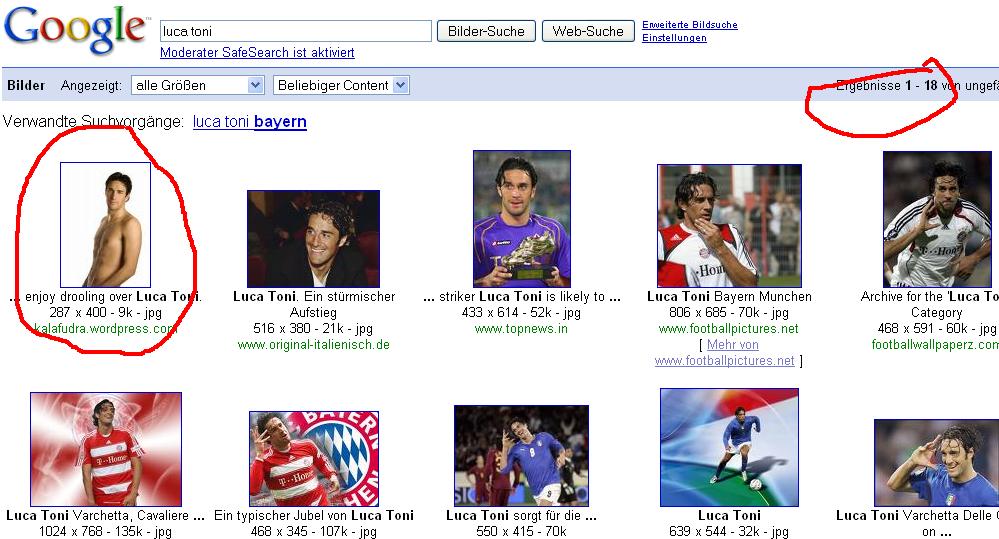
Task: Click 'Mehr von www.footballpictures.net' link
Action: click(x=727, y=353)
